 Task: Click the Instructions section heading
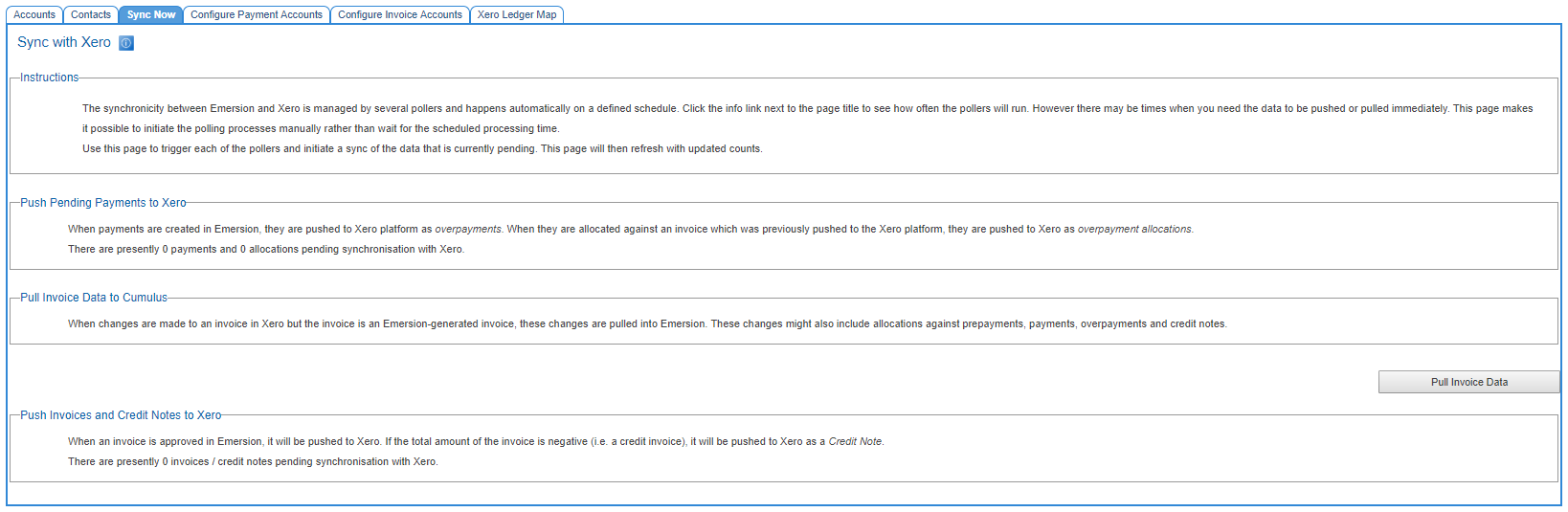tap(50, 78)
